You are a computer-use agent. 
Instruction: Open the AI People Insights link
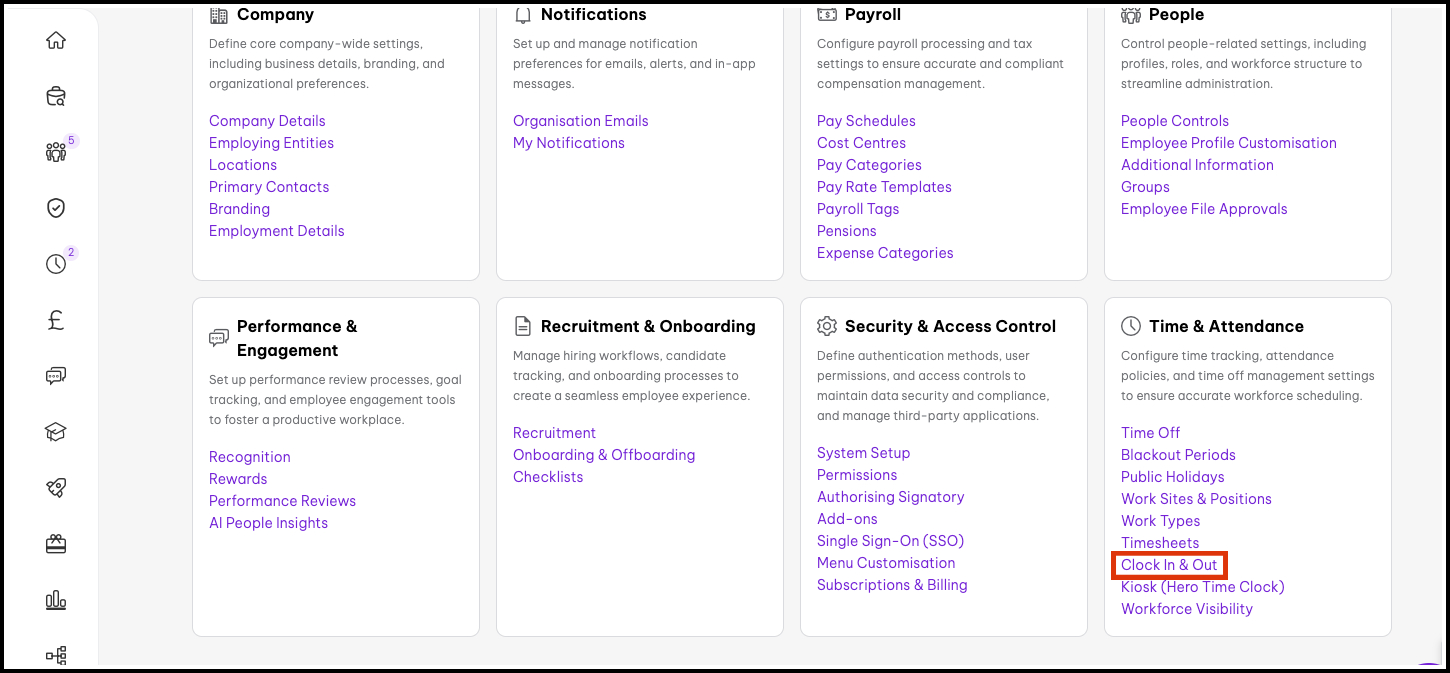[268, 523]
